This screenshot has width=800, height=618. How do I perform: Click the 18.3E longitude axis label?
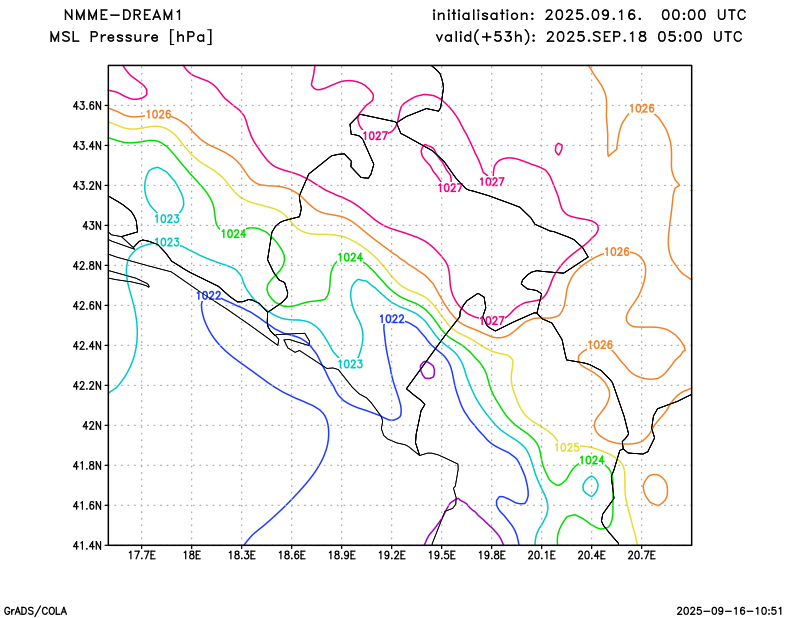coord(241,555)
